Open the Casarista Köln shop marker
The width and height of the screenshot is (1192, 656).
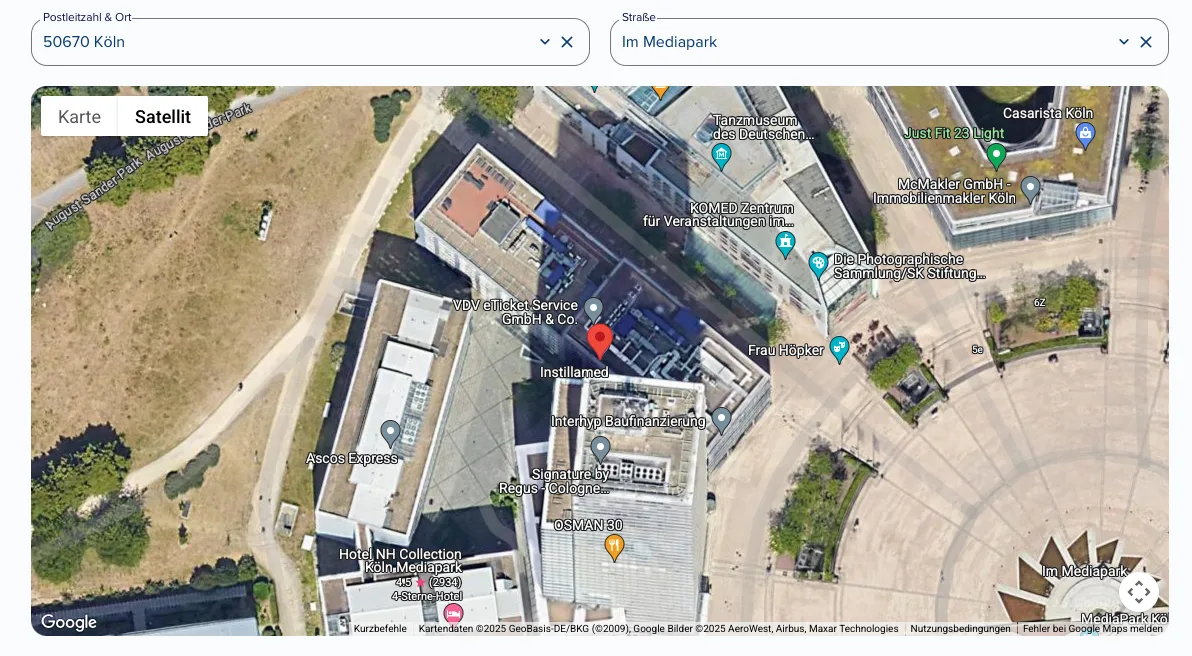pos(1086,135)
